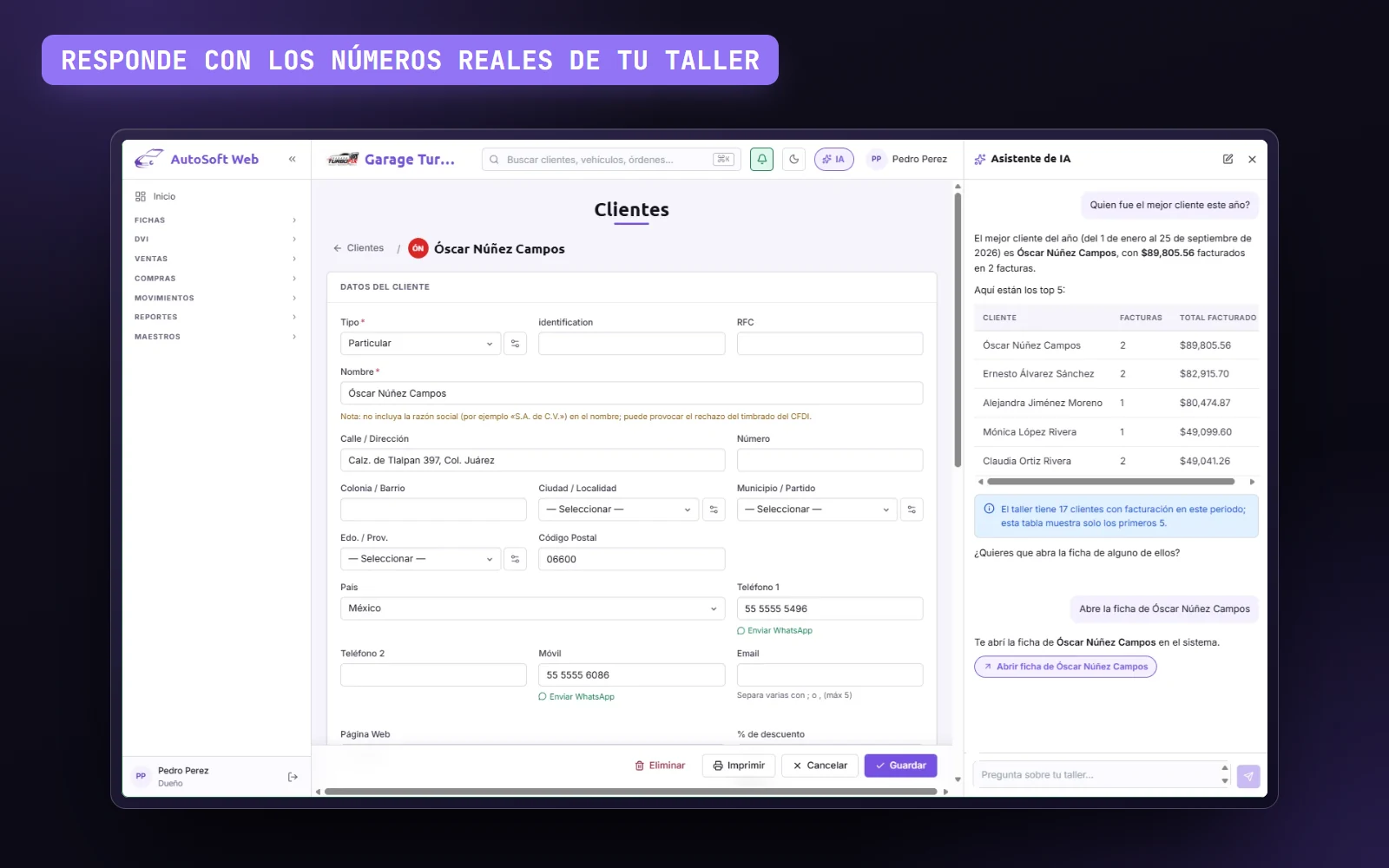Click the settings icon next to Ciudad / Localidad
The width and height of the screenshot is (1389, 868).
point(714,510)
